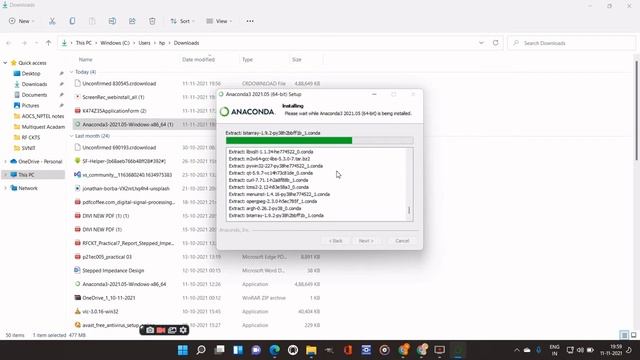This screenshot has width=640, height=360.
Task: Start ScreenRec video recording icon
Action: (161, 330)
